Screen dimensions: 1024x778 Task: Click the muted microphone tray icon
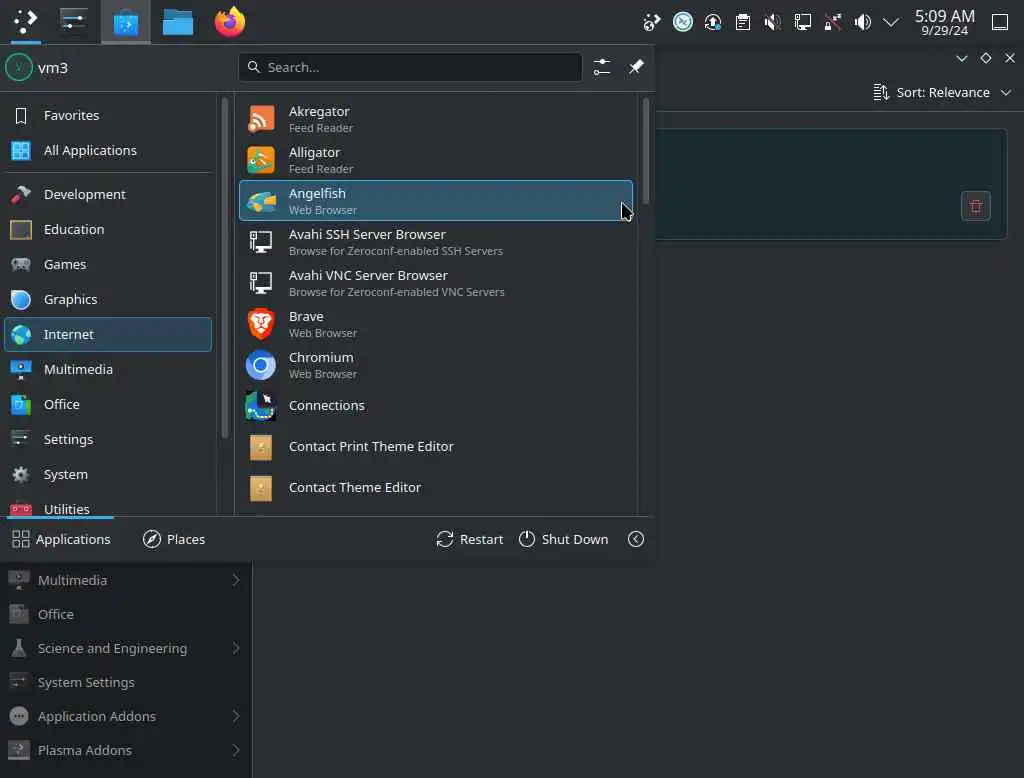[773, 22]
